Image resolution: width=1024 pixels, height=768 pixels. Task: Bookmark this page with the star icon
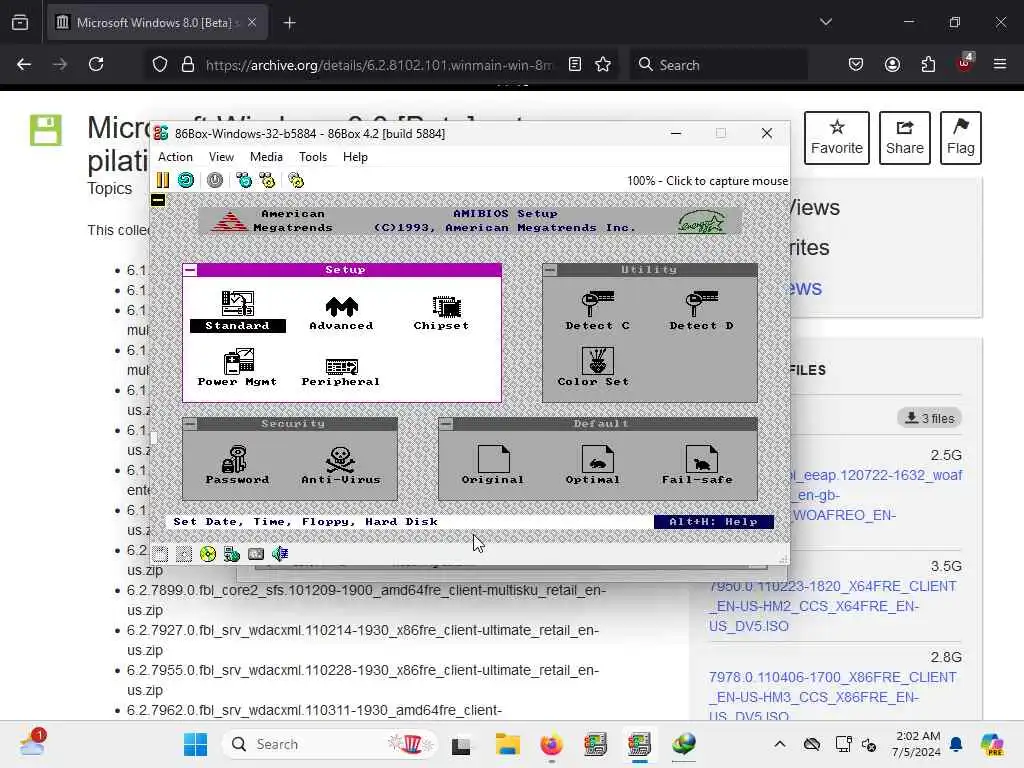(603, 65)
